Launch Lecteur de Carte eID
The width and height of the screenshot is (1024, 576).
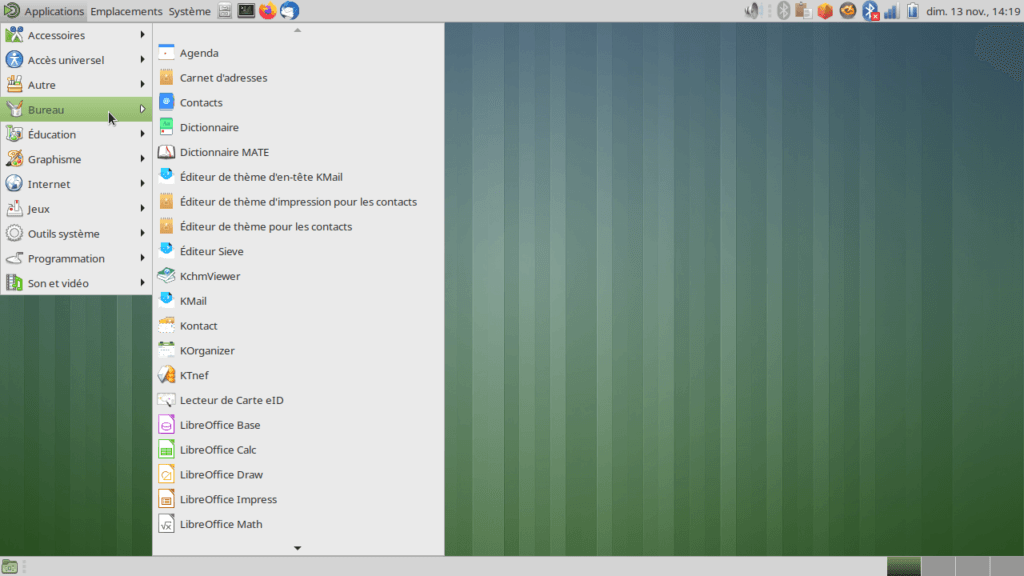tap(298, 400)
